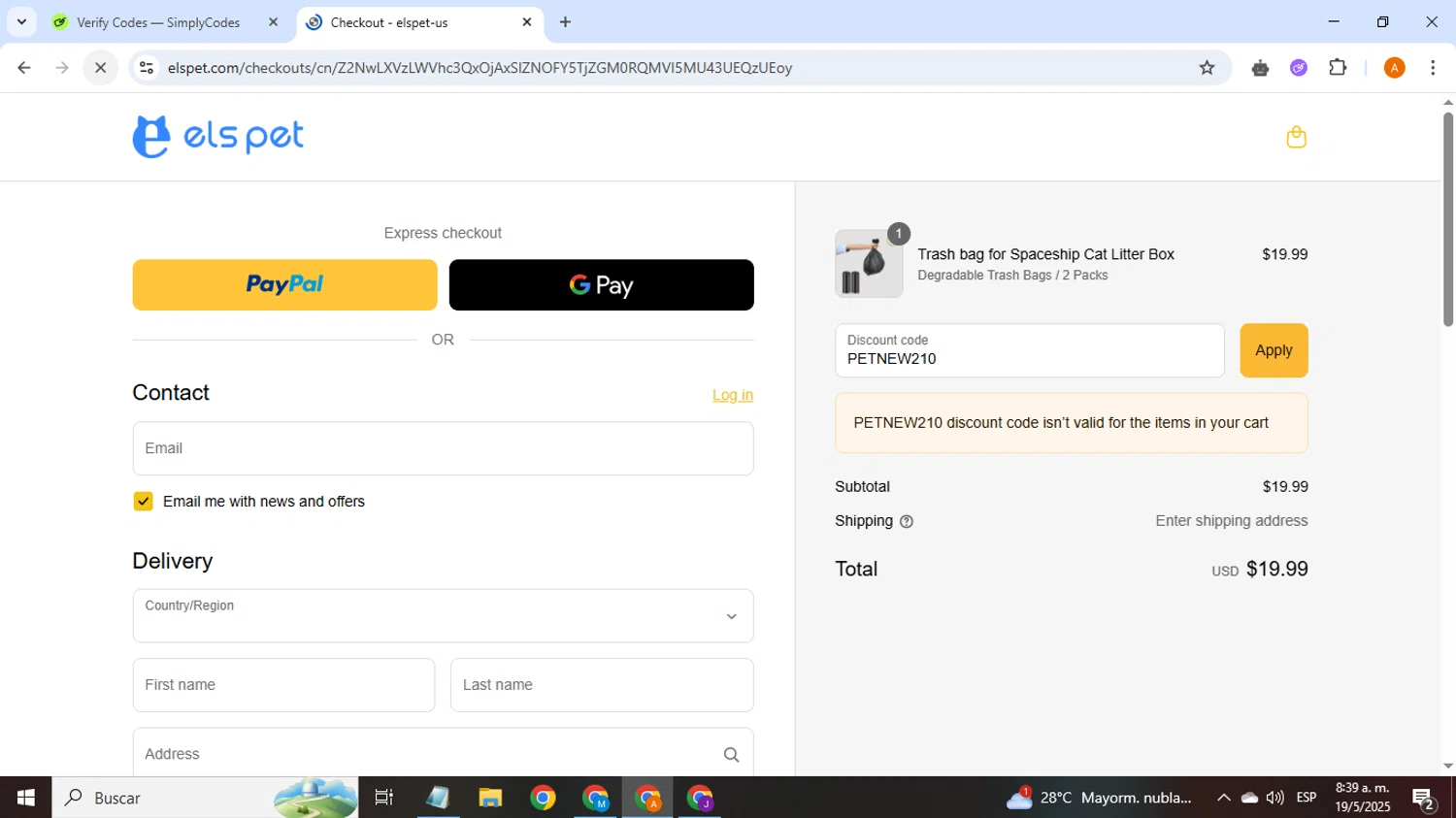Open the volume control in system tray
Image resolution: width=1456 pixels, height=818 pixels.
tap(1275, 798)
